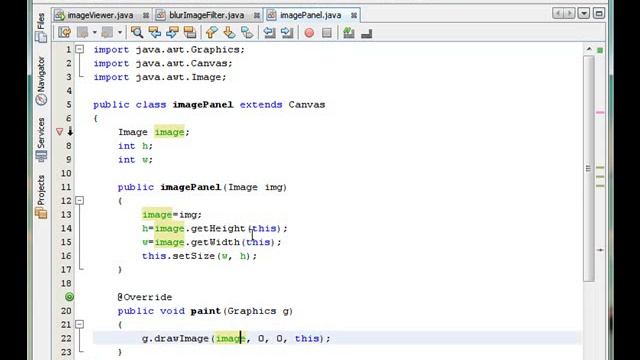The height and width of the screenshot is (360, 640).
Task: Open the Navigator side panel
Action: point(41,81)
